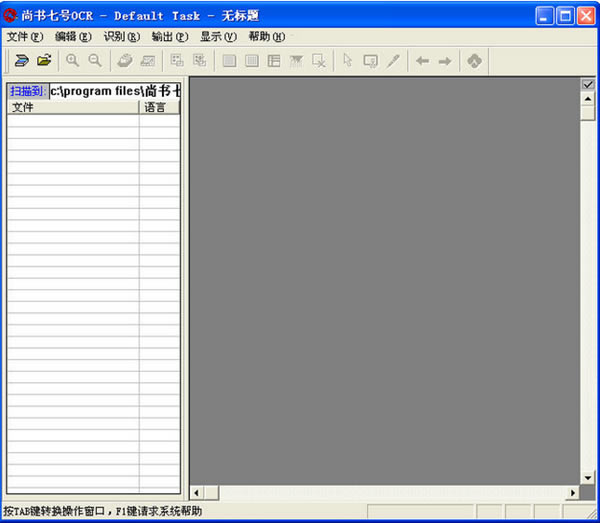Click the vertical scrollbar thumb
Viewport: 600px width, 523px height.
tap(588, 113)
